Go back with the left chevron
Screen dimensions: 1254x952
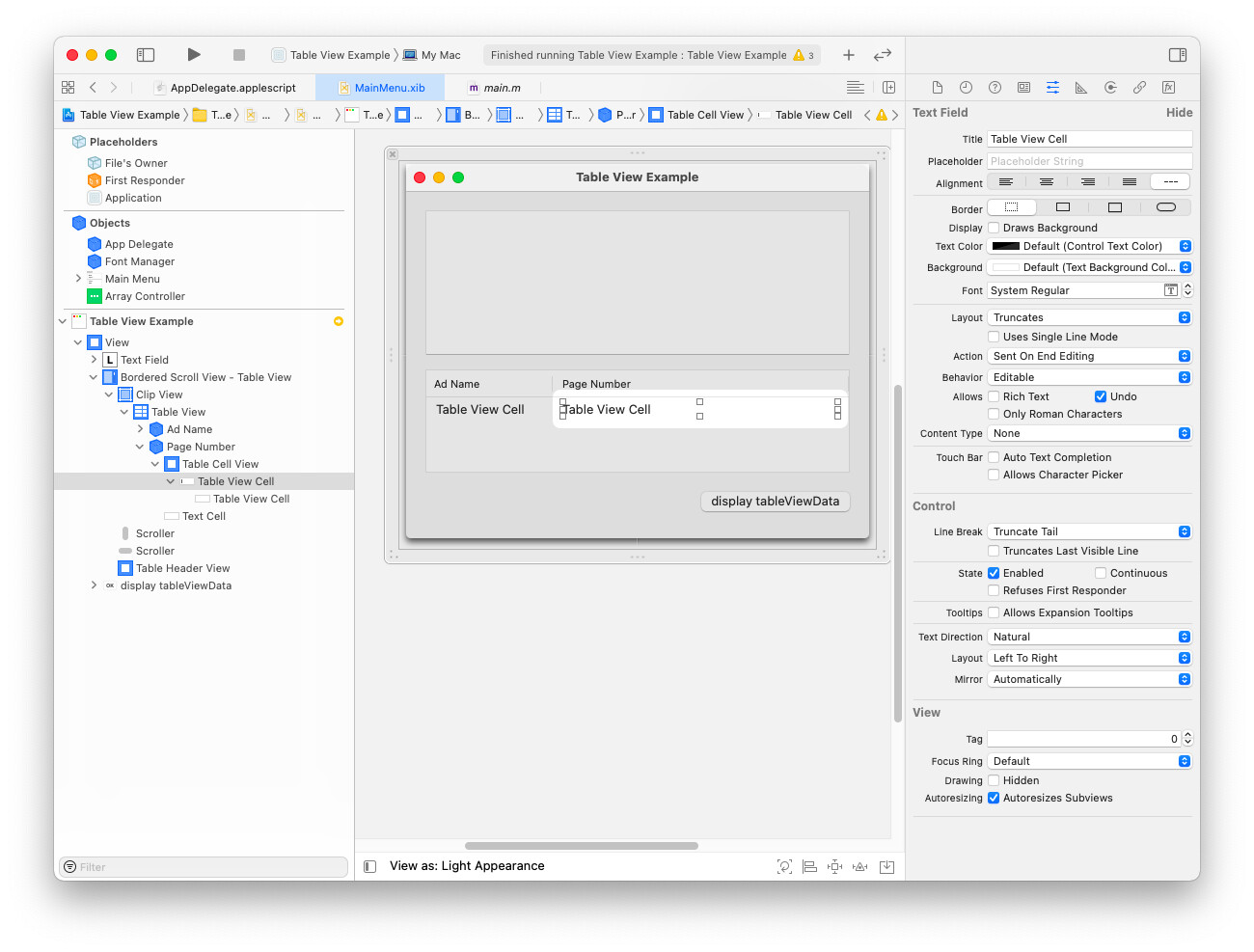[x=93, y=87]
